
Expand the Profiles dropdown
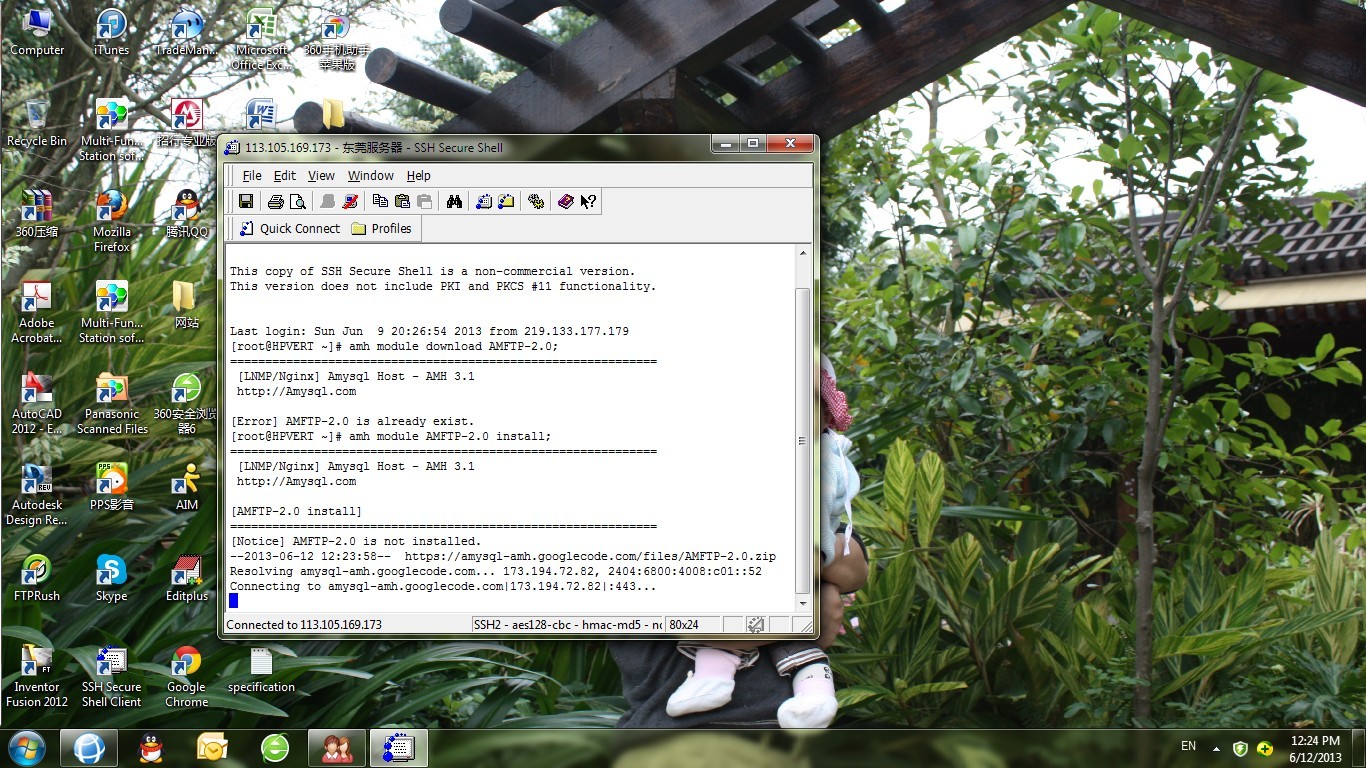(x=381, y=228)
